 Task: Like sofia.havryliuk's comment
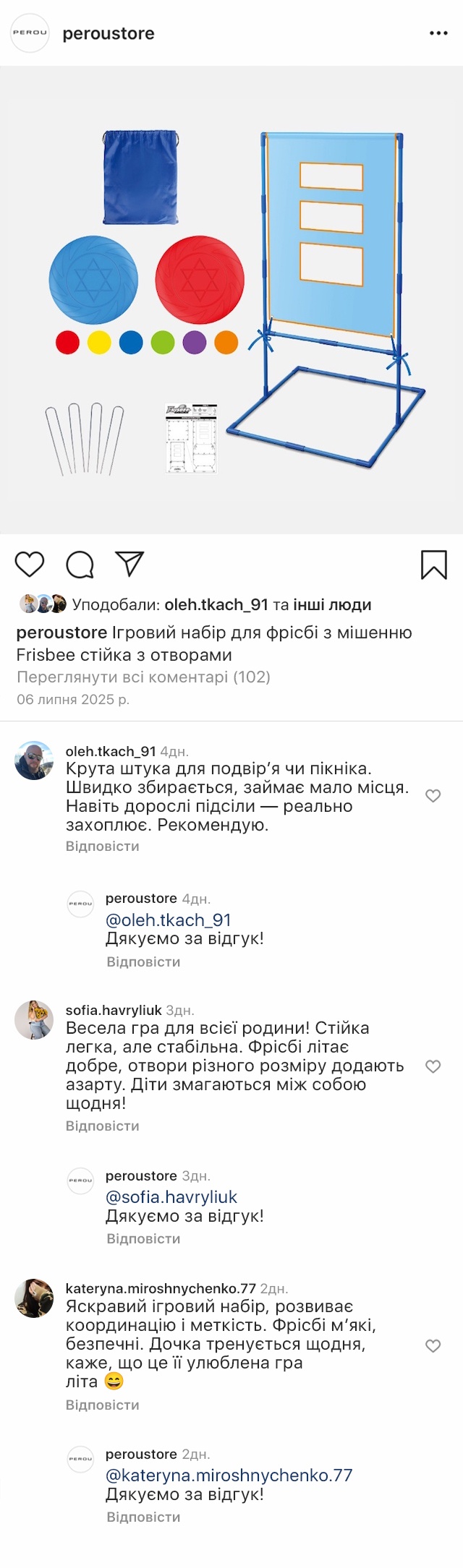(433, 1066)
